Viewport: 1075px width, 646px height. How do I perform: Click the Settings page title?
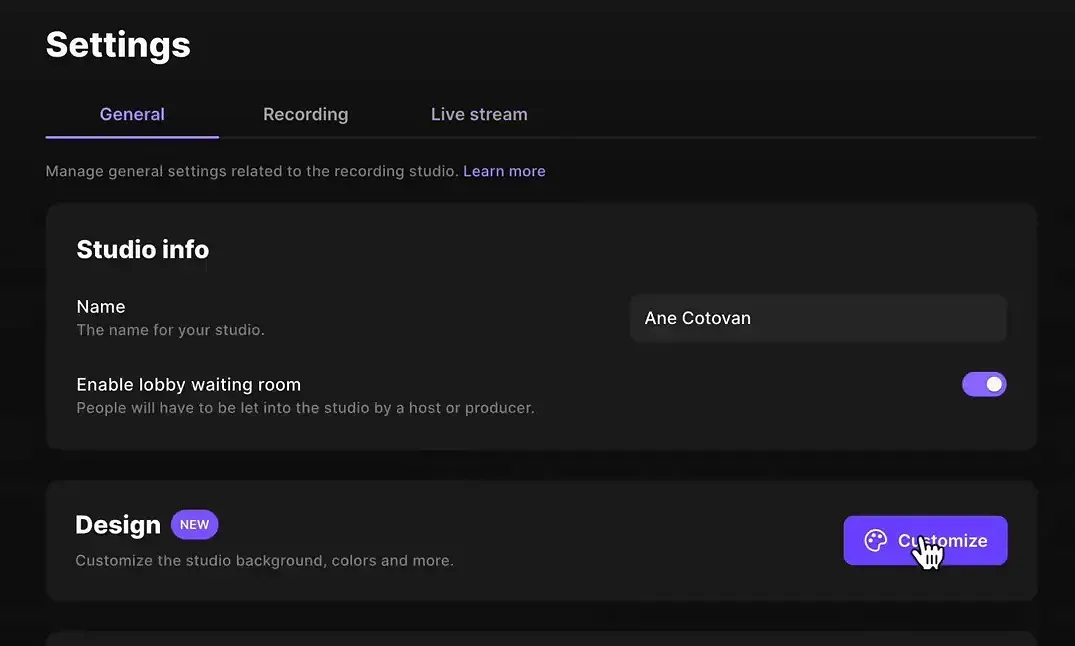[117, 44]
